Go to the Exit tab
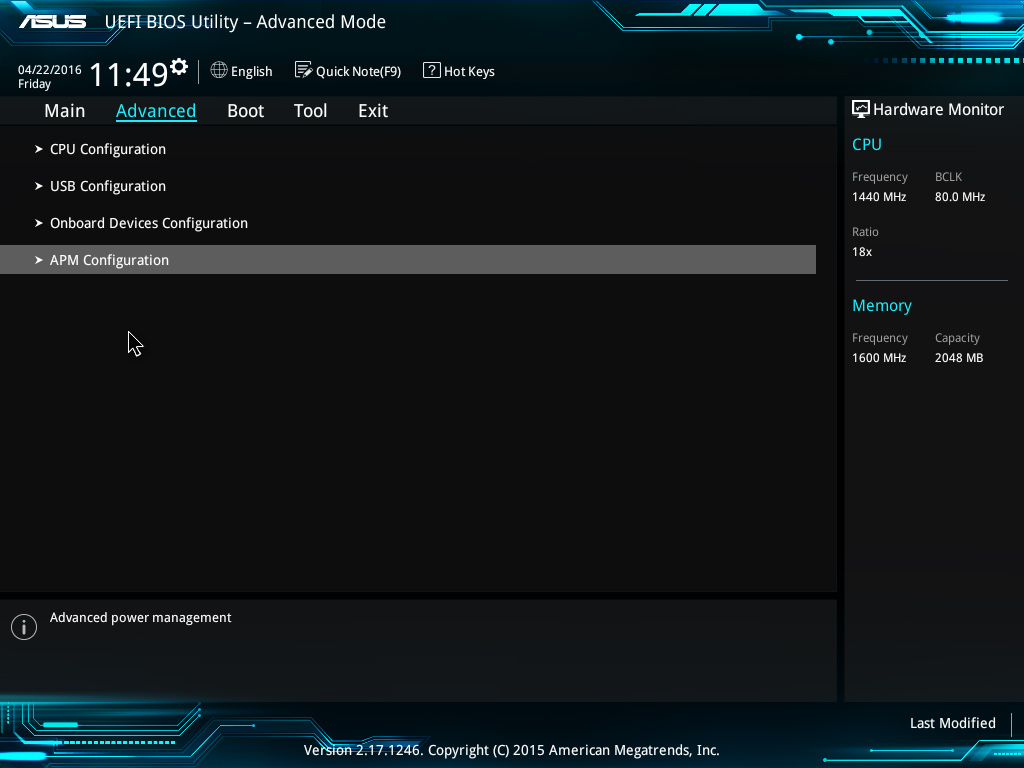The width and height of the screenshot is (1024, 768). coord(373,110)
